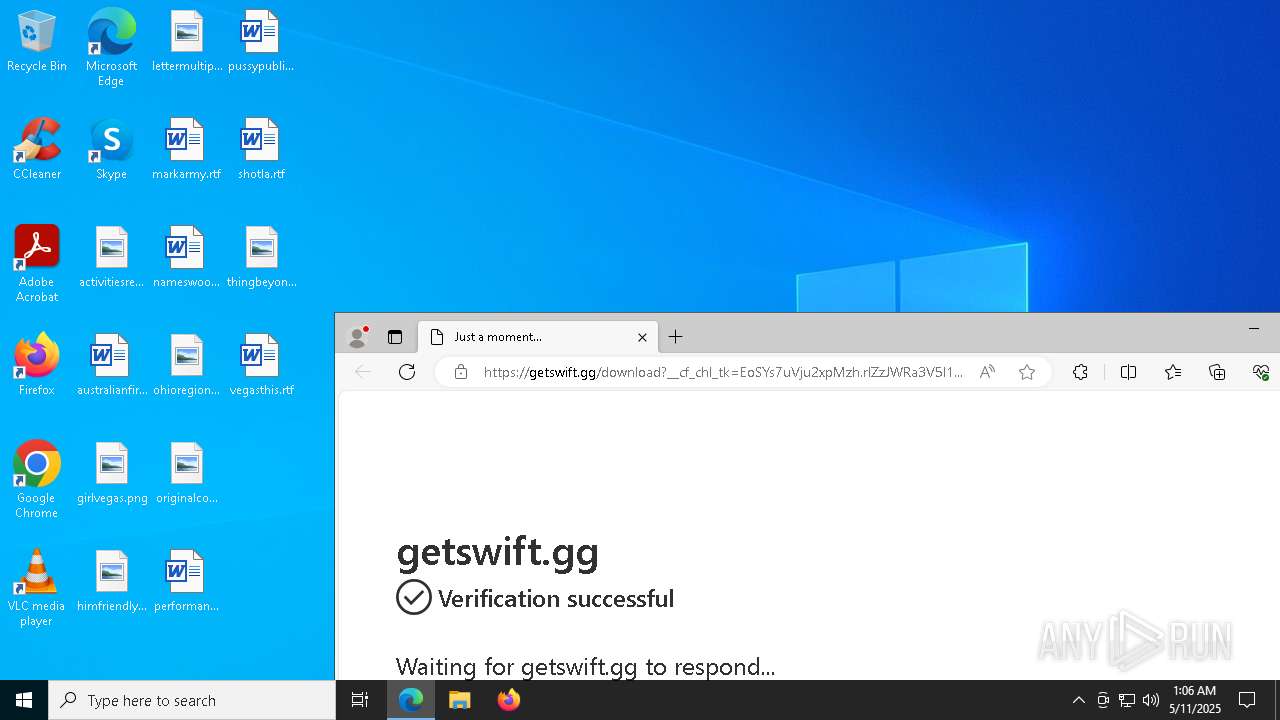Image resolution: width=1280 pixels, height=720 pixels.
Task: Select the activitiesre... image file
Action: click(x=111, y=258)
